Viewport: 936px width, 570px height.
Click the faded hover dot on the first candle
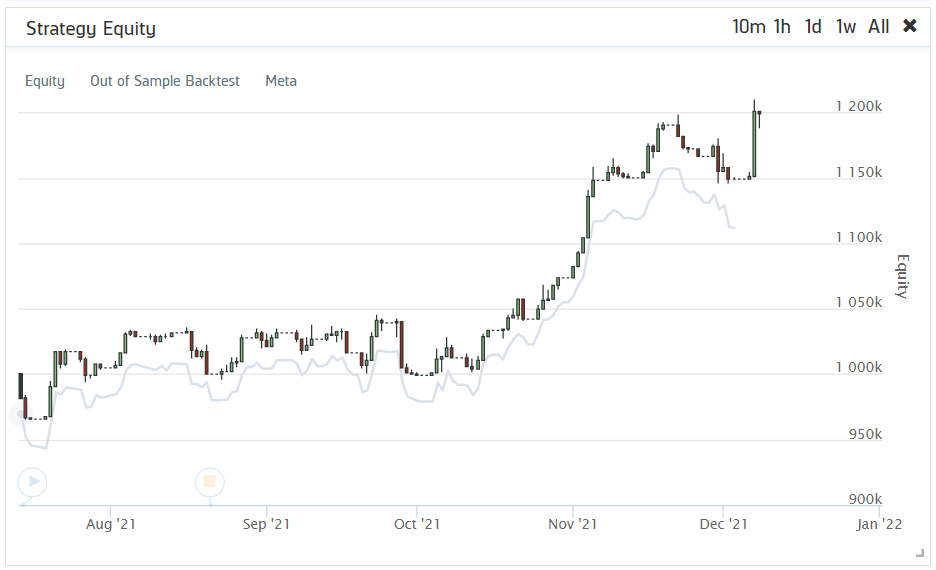pyautogui.click(x=18, y=414)
